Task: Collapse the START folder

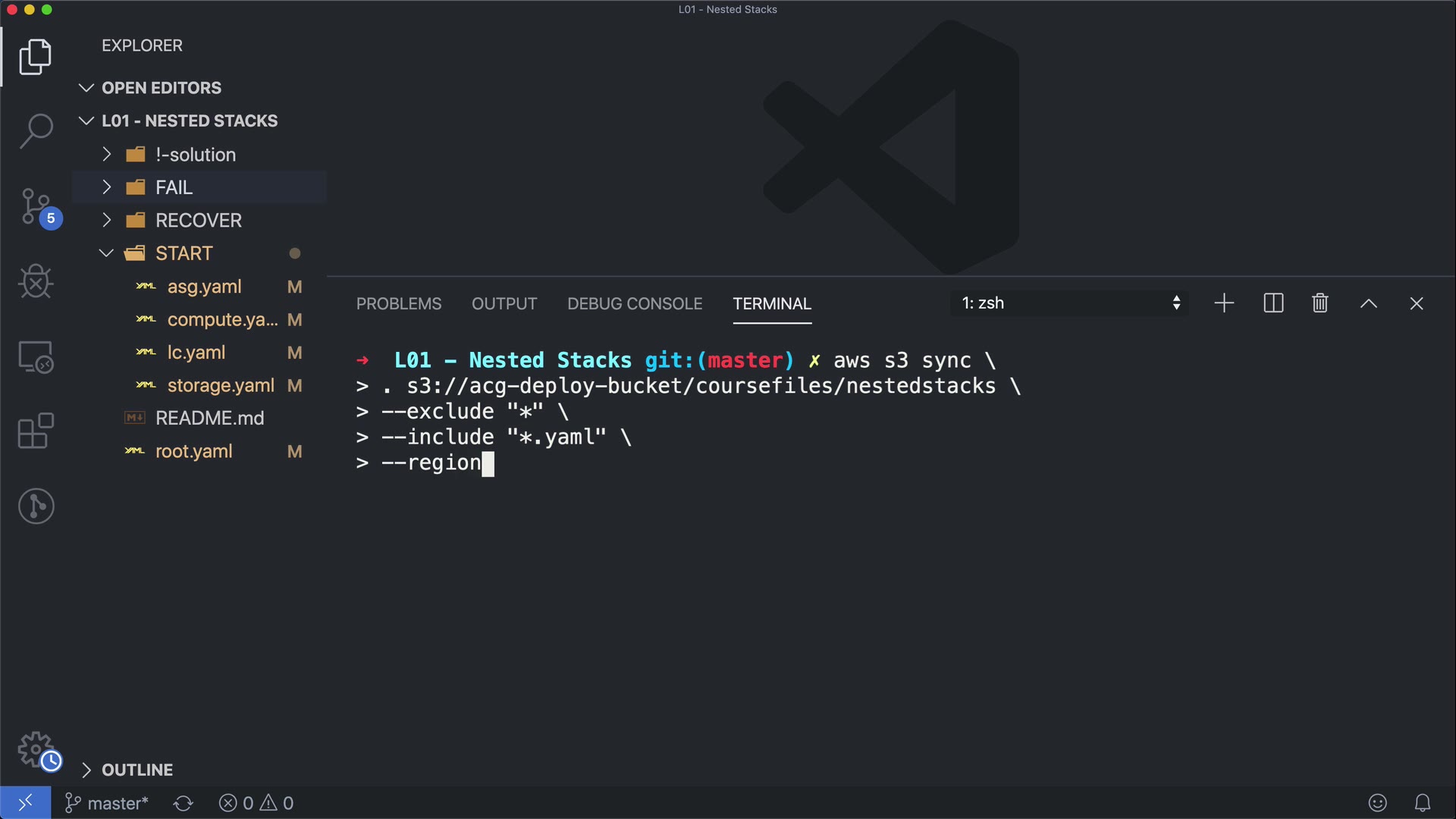Action: pos(184,253)
